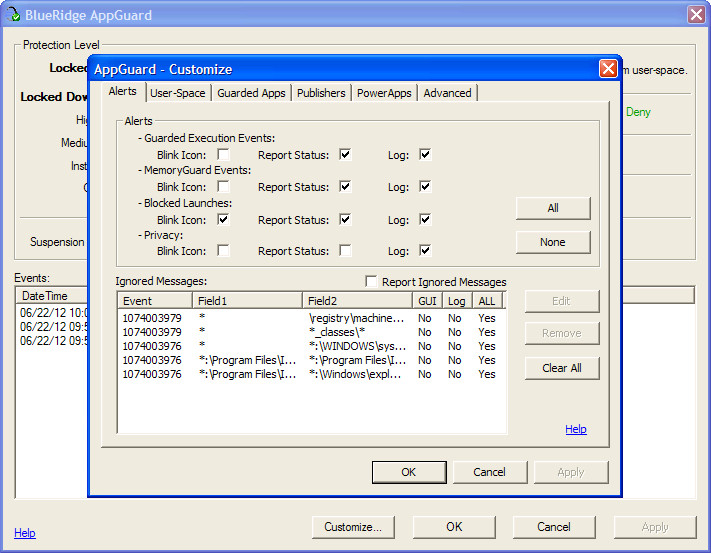Uncheck Report Status for MemoryGuard Events
The width and height of the screenshot is (711, 553).
[x=345, y=187]
